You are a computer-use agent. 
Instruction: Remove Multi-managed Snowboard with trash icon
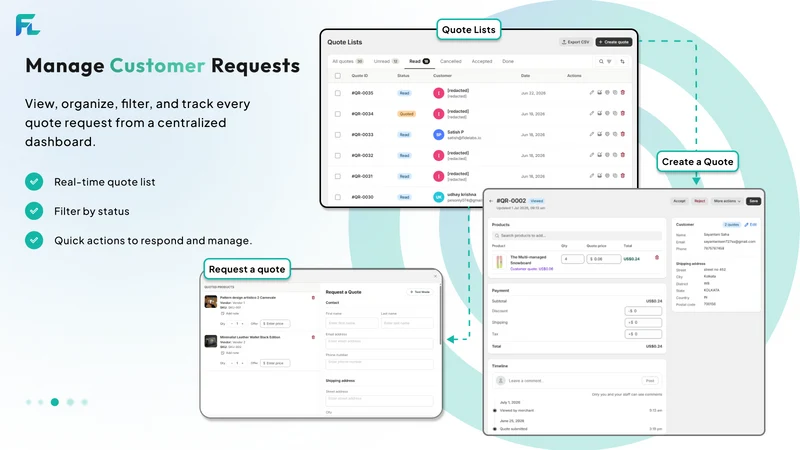pyautogui.click(x=657, y=258)
